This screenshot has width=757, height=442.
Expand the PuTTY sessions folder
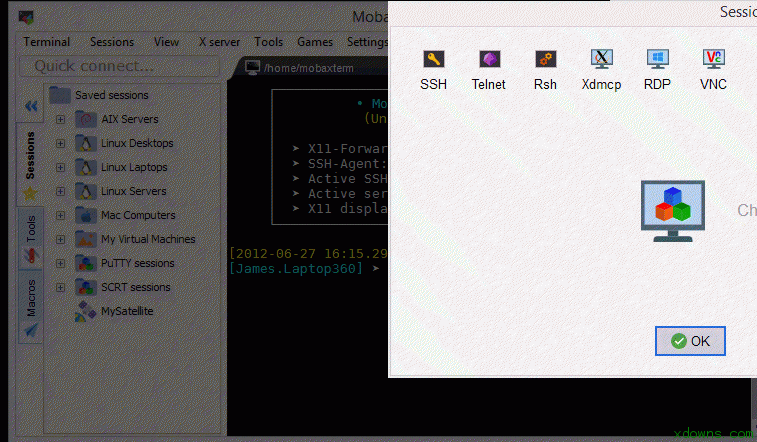coord(60,263)
